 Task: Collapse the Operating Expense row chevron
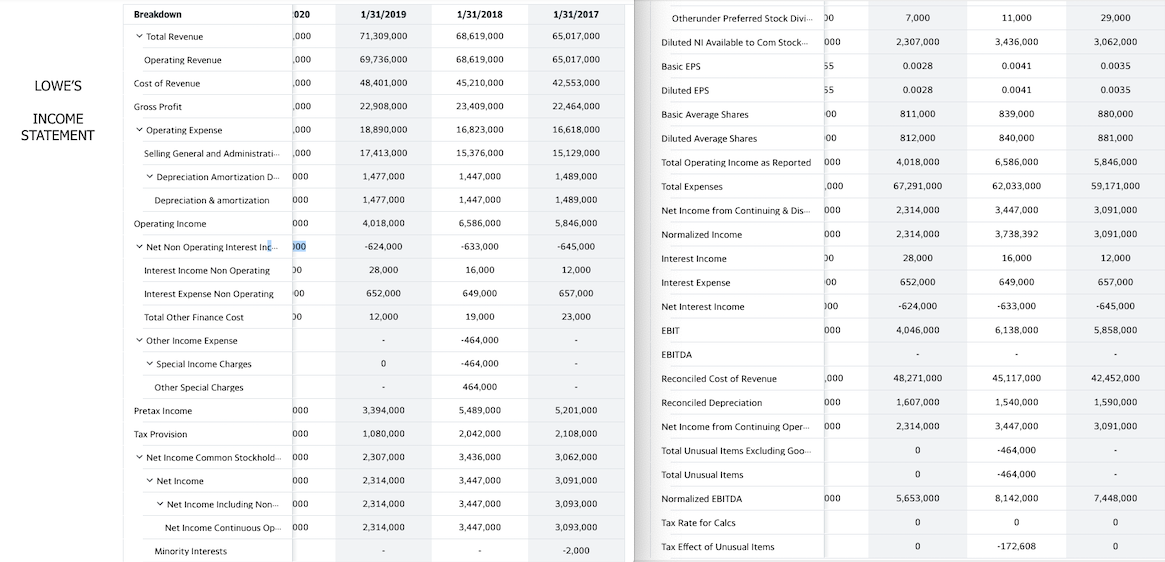[139, 130]
